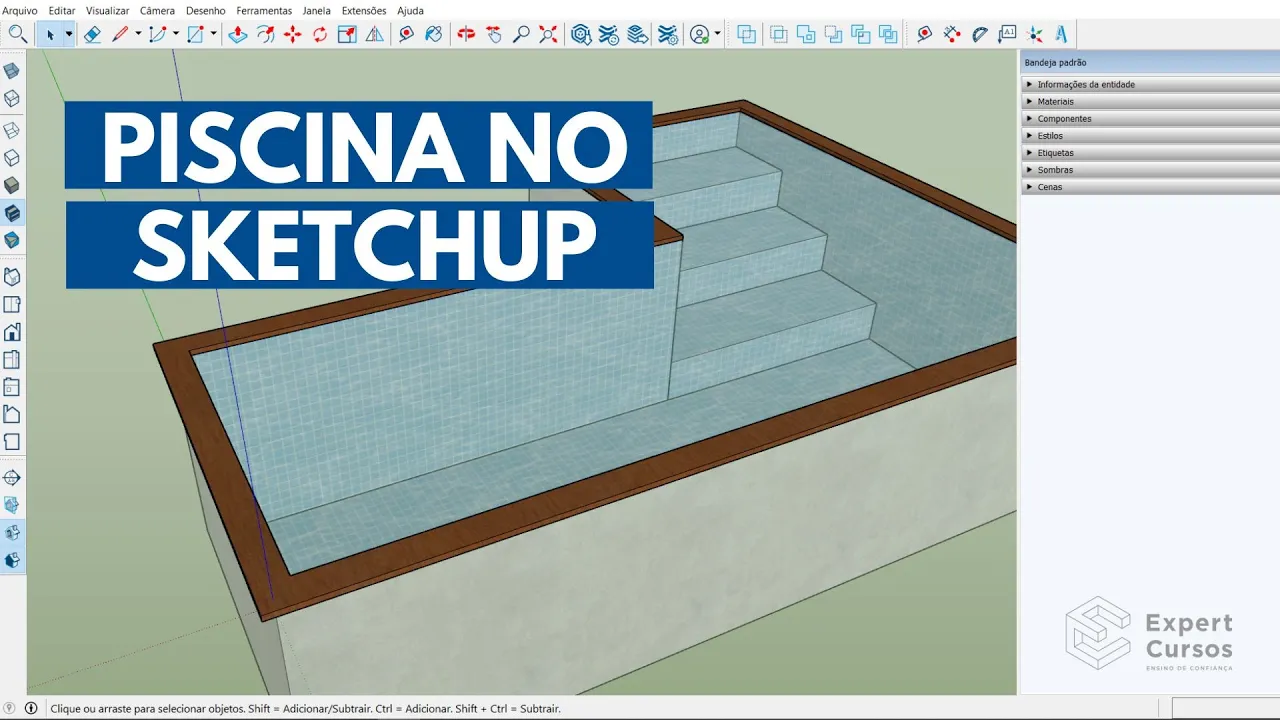1280x720 pixels.
Task: Open the Extension Manager icon
Action: coord(668,34)
